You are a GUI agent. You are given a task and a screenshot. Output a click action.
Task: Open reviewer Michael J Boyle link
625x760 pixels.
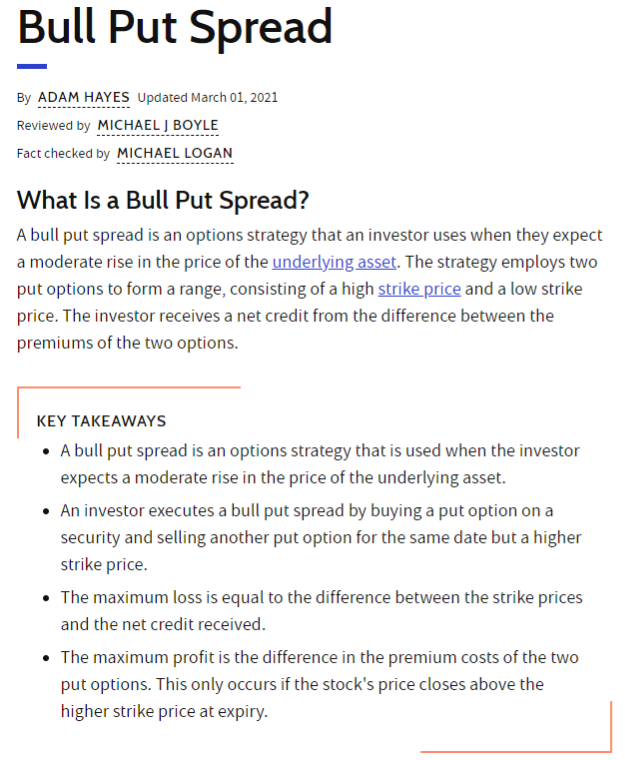[158, 126]
